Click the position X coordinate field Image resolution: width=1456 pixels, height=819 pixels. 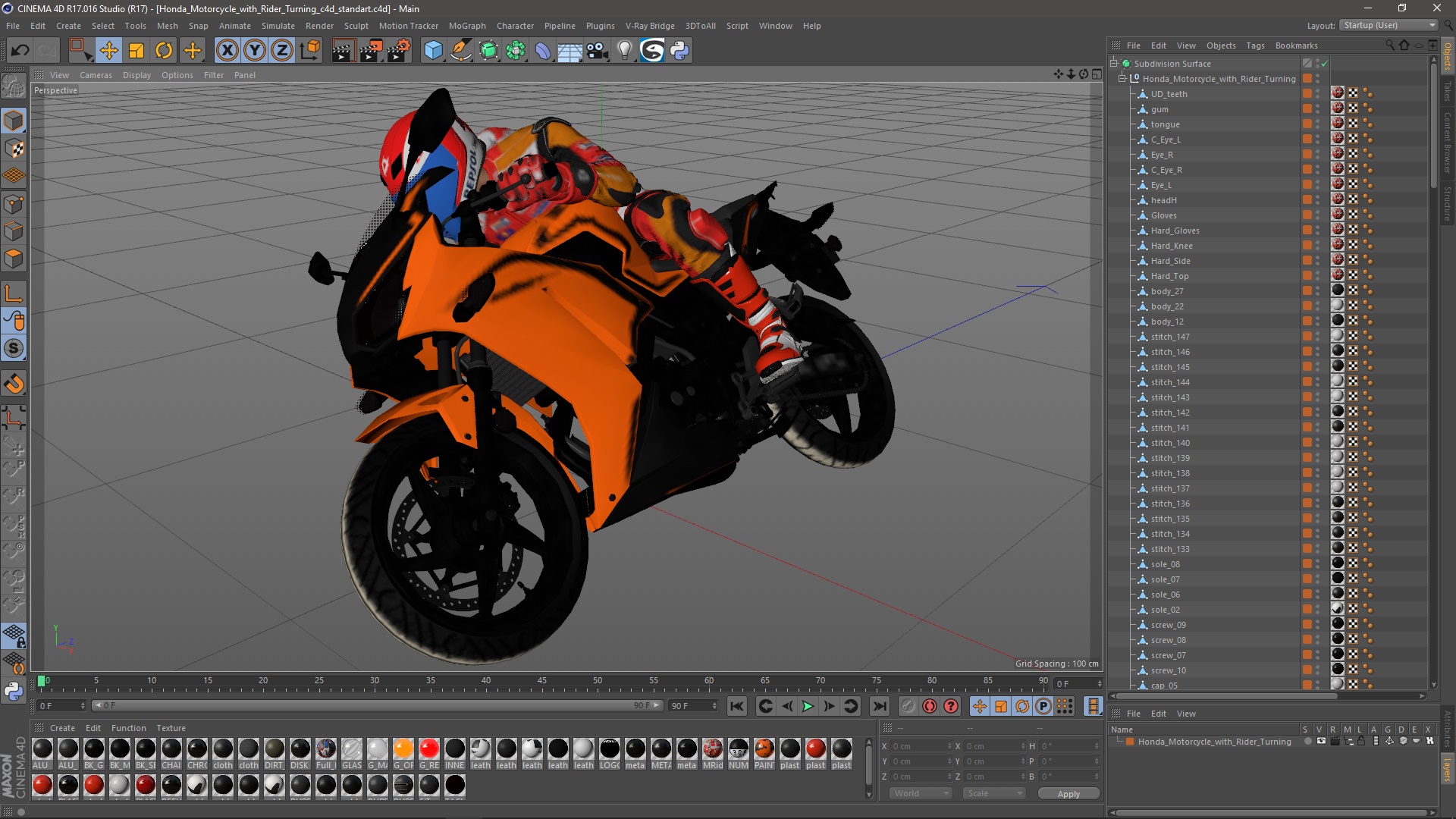pyautogui.click(x=921, y=746)
